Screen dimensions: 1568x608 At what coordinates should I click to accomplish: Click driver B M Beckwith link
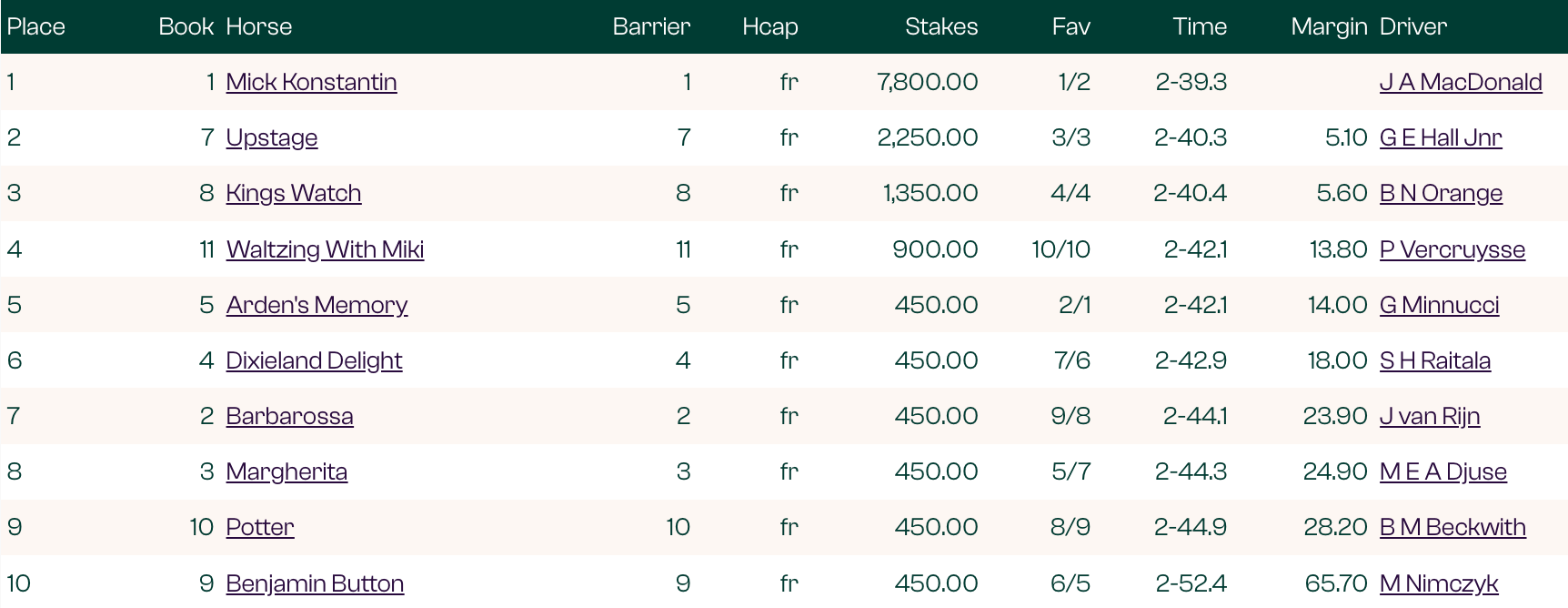(1452, 527)
